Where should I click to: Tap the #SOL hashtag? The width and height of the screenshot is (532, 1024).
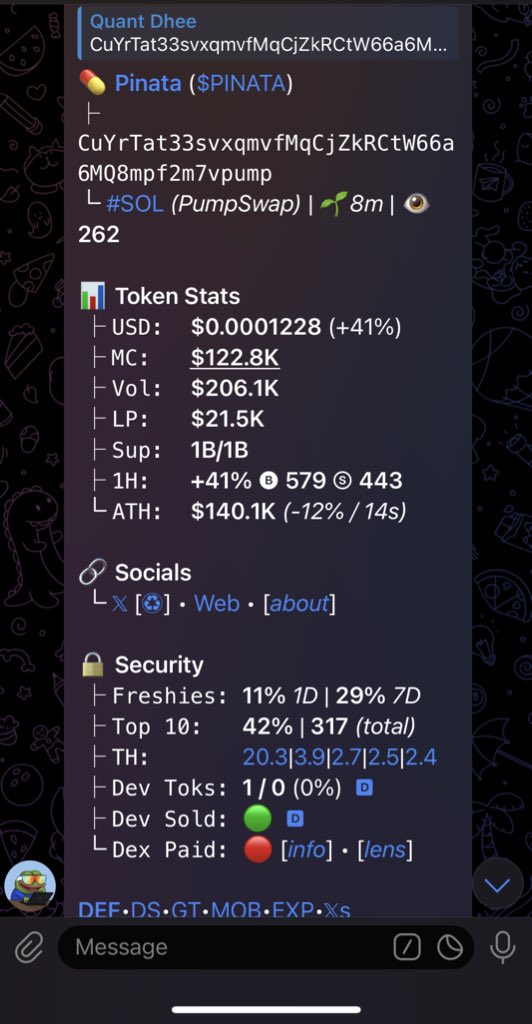point(135,204)
